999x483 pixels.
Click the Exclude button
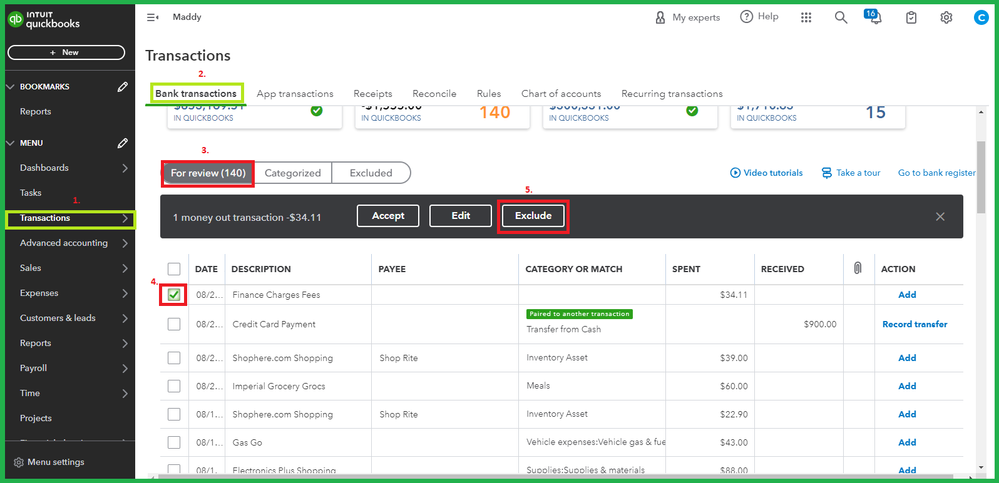[x=533, y=216]
